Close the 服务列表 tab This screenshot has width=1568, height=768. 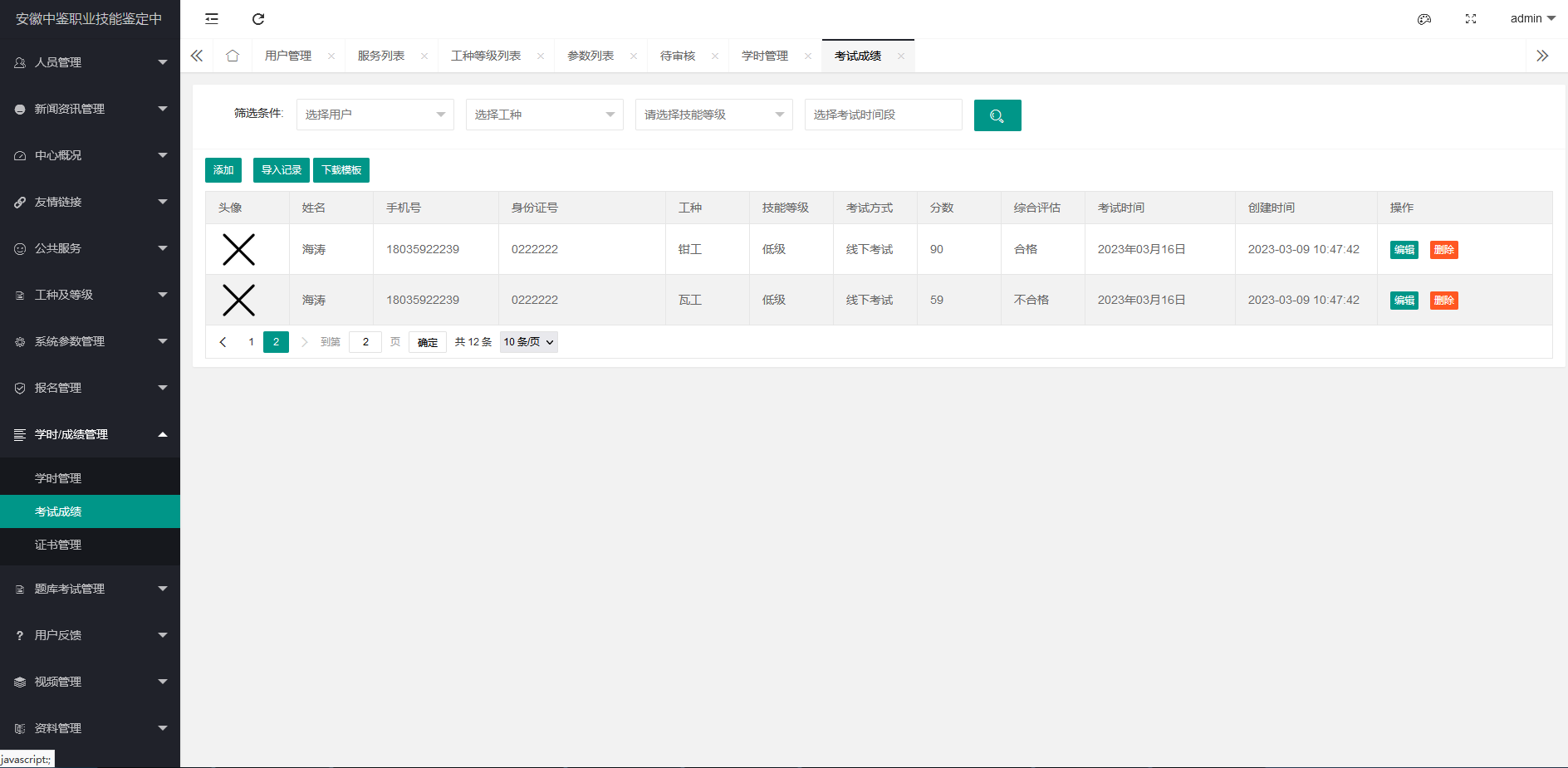click(424, 56)
